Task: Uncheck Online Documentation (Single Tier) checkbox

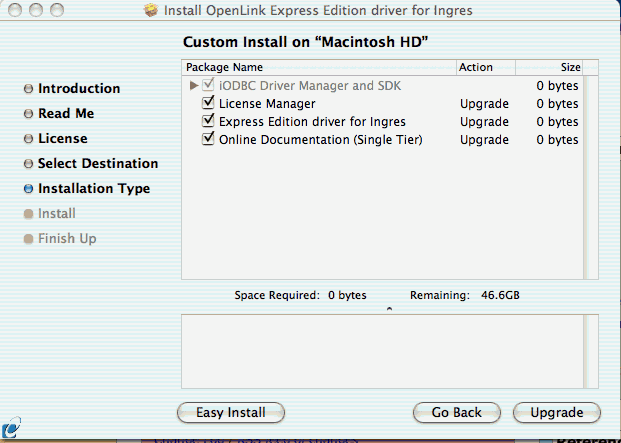Action: click(x=208, y=139)
